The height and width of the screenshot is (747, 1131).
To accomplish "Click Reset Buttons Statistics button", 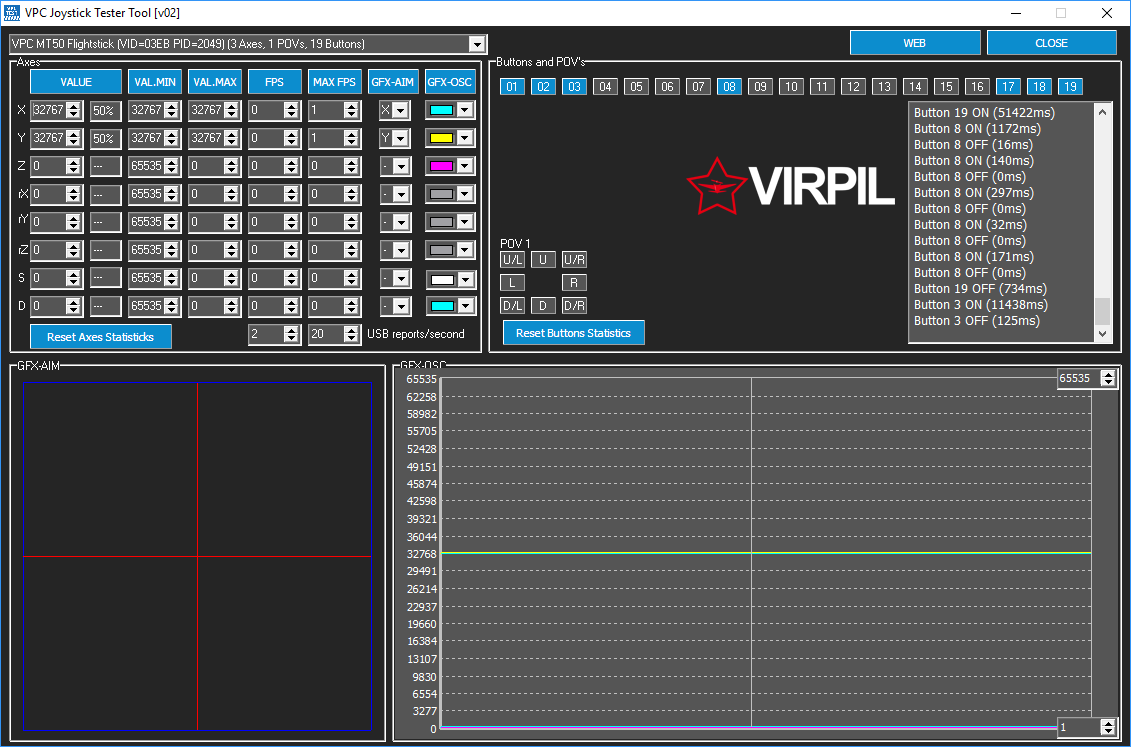I will 573,333.
